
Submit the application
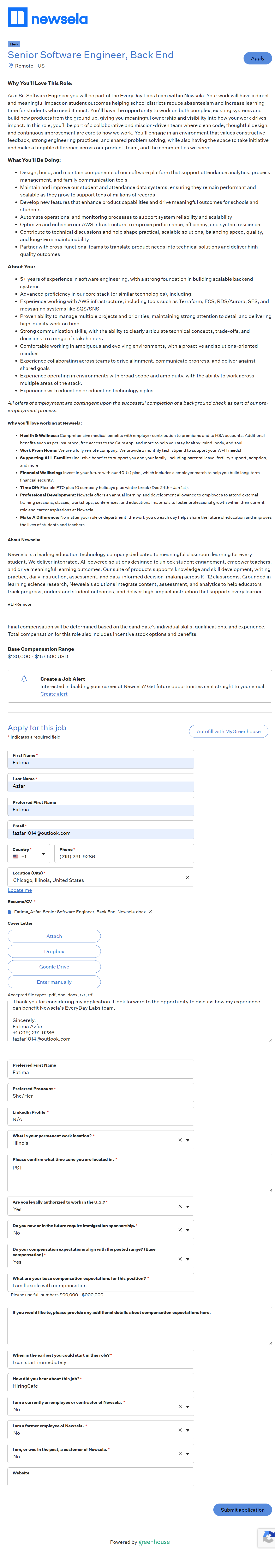click(x=242, y=1510)
